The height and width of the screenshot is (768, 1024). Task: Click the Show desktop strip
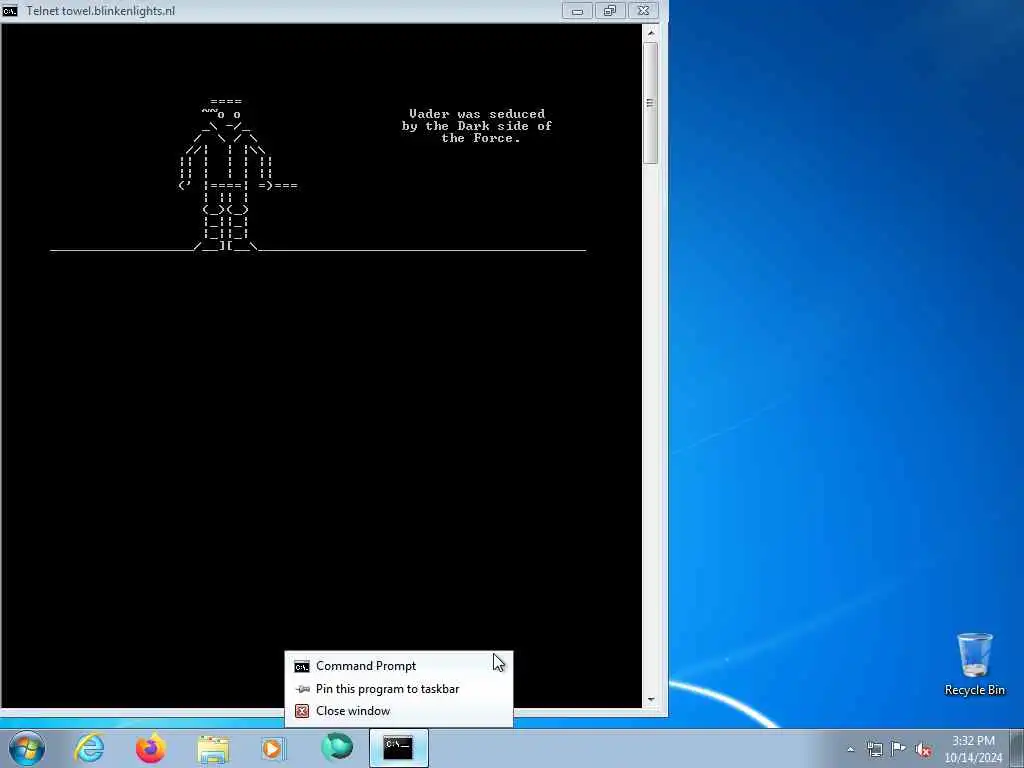click(x=1017, y=748)
